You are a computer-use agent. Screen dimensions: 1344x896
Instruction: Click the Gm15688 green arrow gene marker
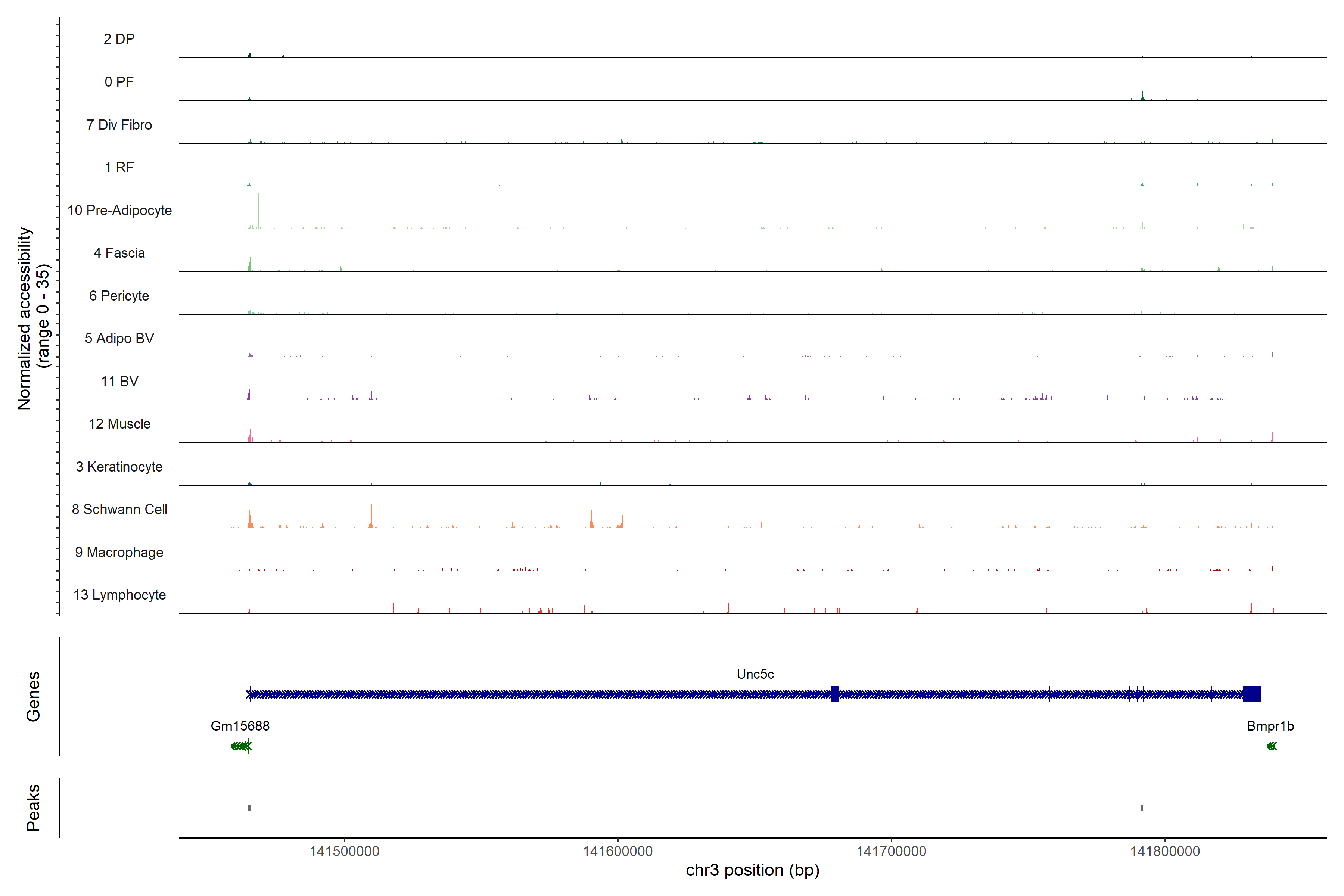point(241,746)
